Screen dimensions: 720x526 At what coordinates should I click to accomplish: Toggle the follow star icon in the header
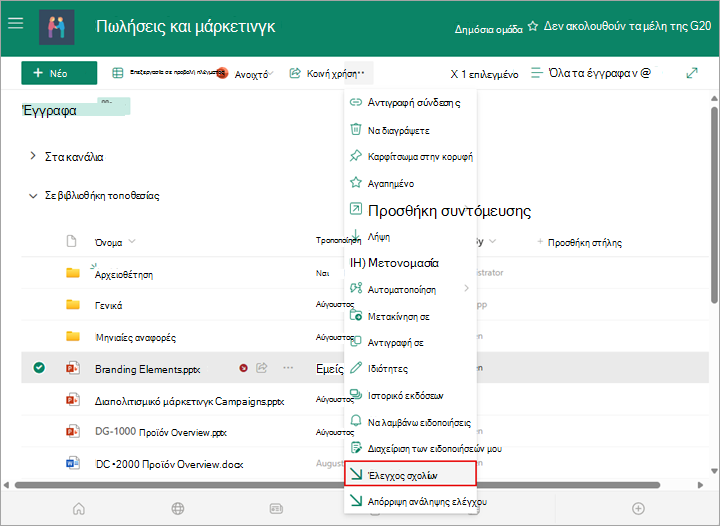[x=533, y=27]
